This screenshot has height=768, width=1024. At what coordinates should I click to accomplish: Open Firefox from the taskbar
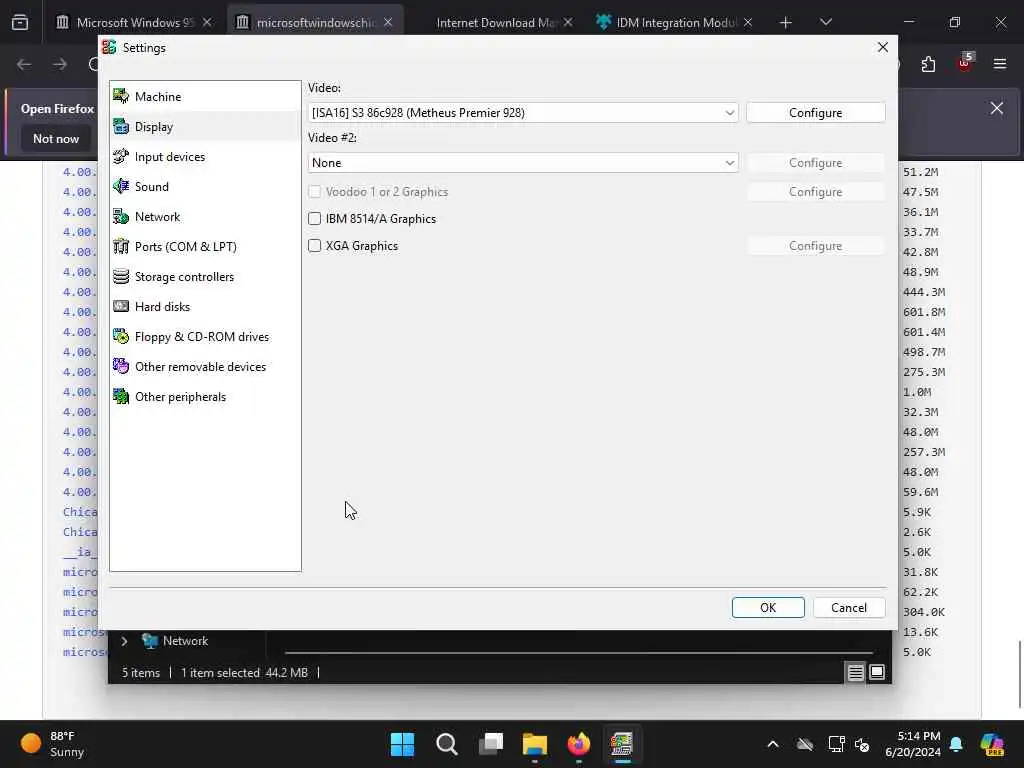click(x=579, y=744)
